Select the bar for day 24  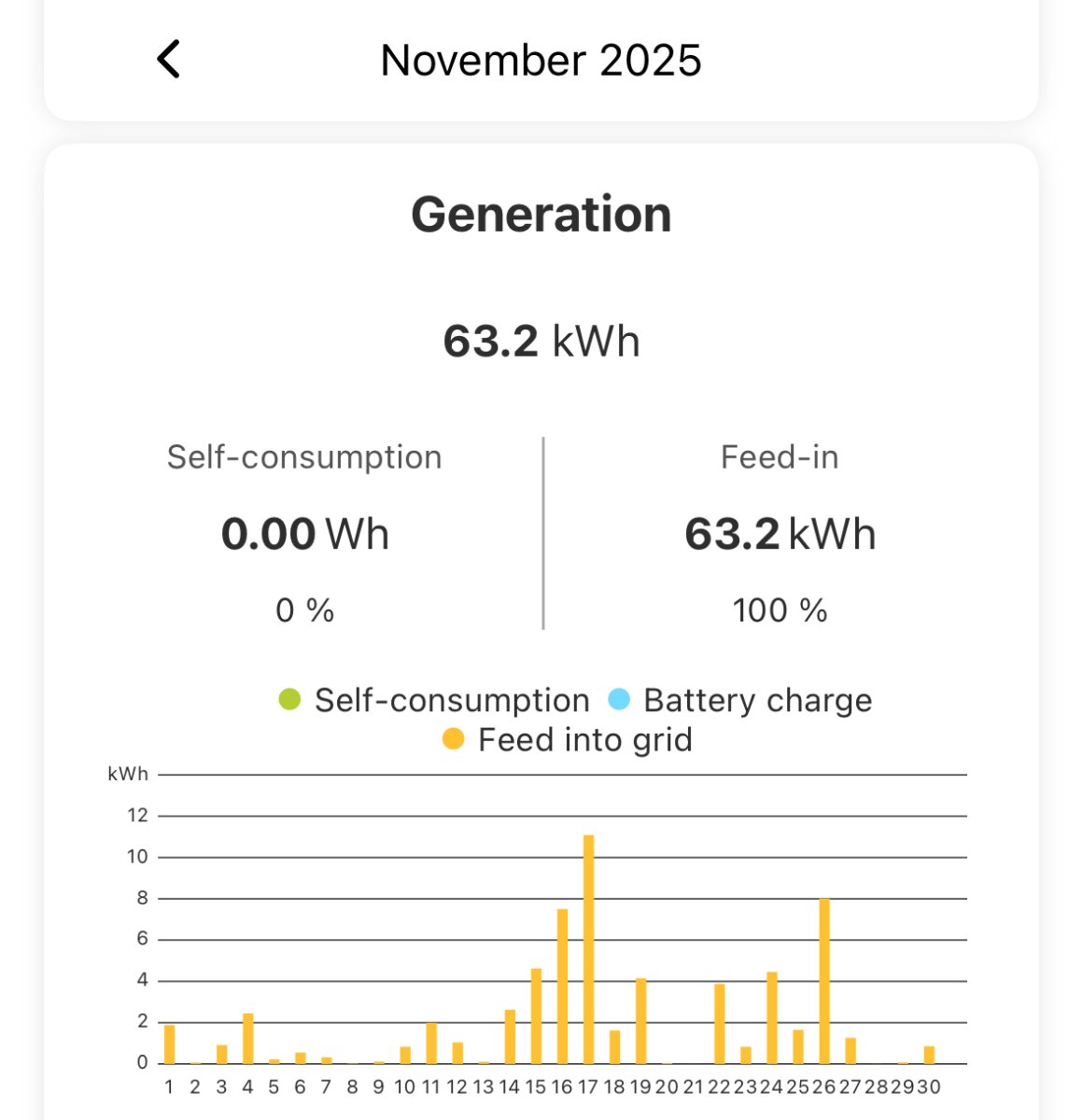click(x=772, y=1018)
